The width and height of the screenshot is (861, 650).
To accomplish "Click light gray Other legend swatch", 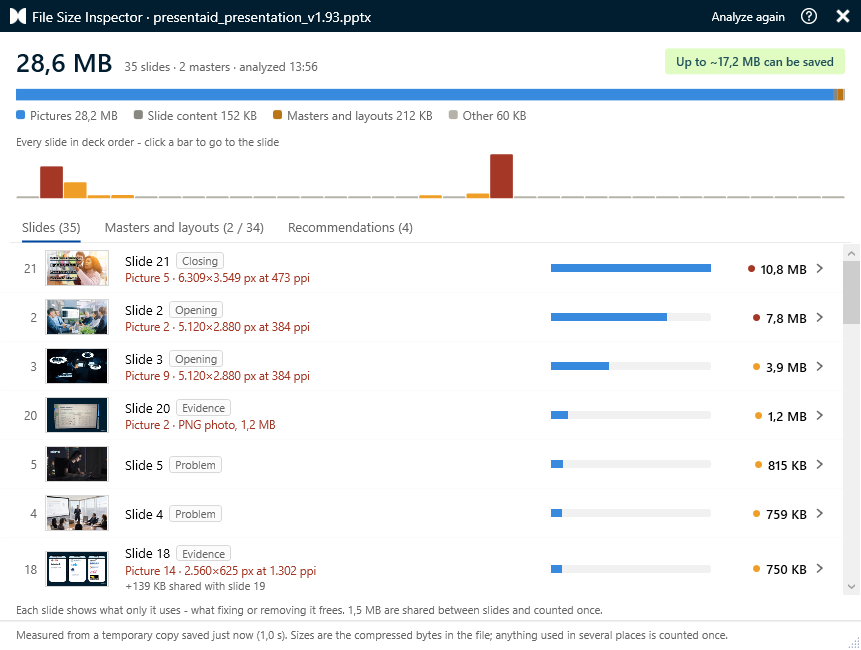I will [453, 115].
